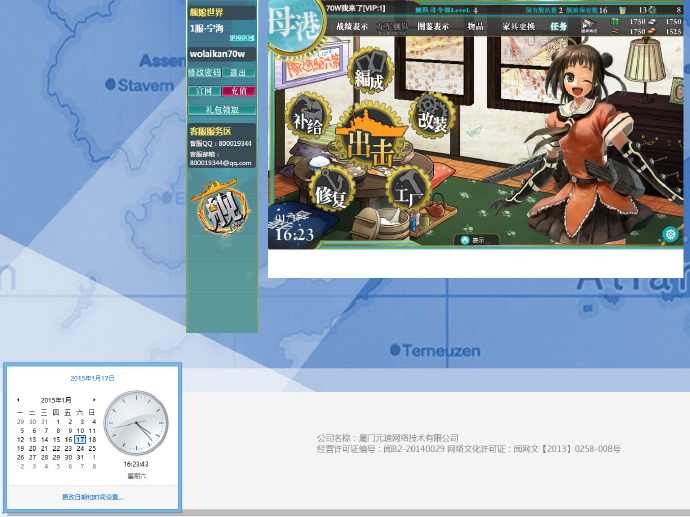Open the 战绩表示 records tab

352,26
